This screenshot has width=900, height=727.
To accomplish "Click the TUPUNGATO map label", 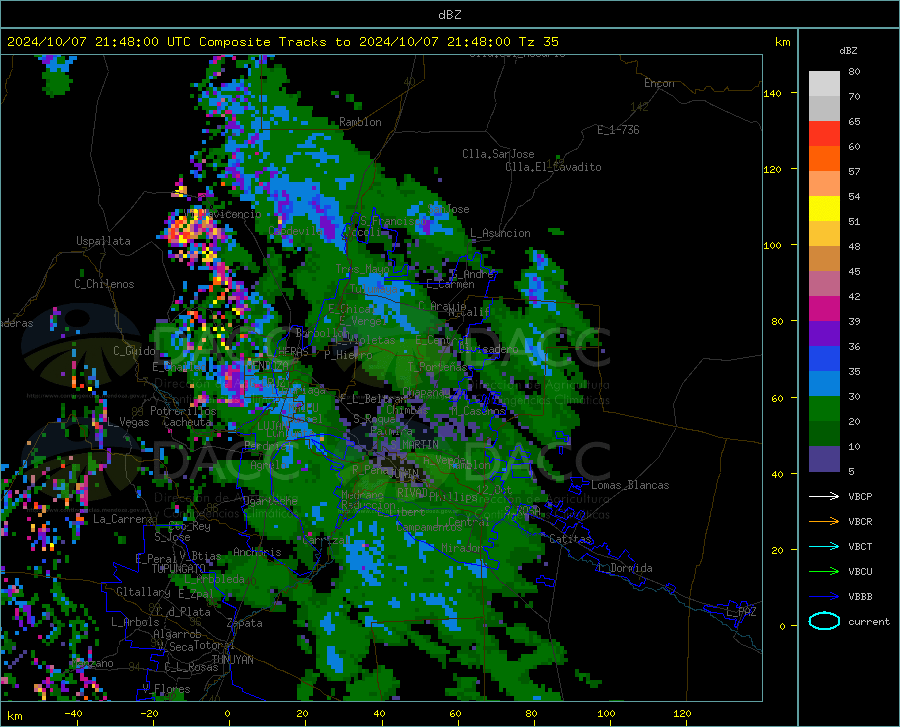I will point(179,569).
